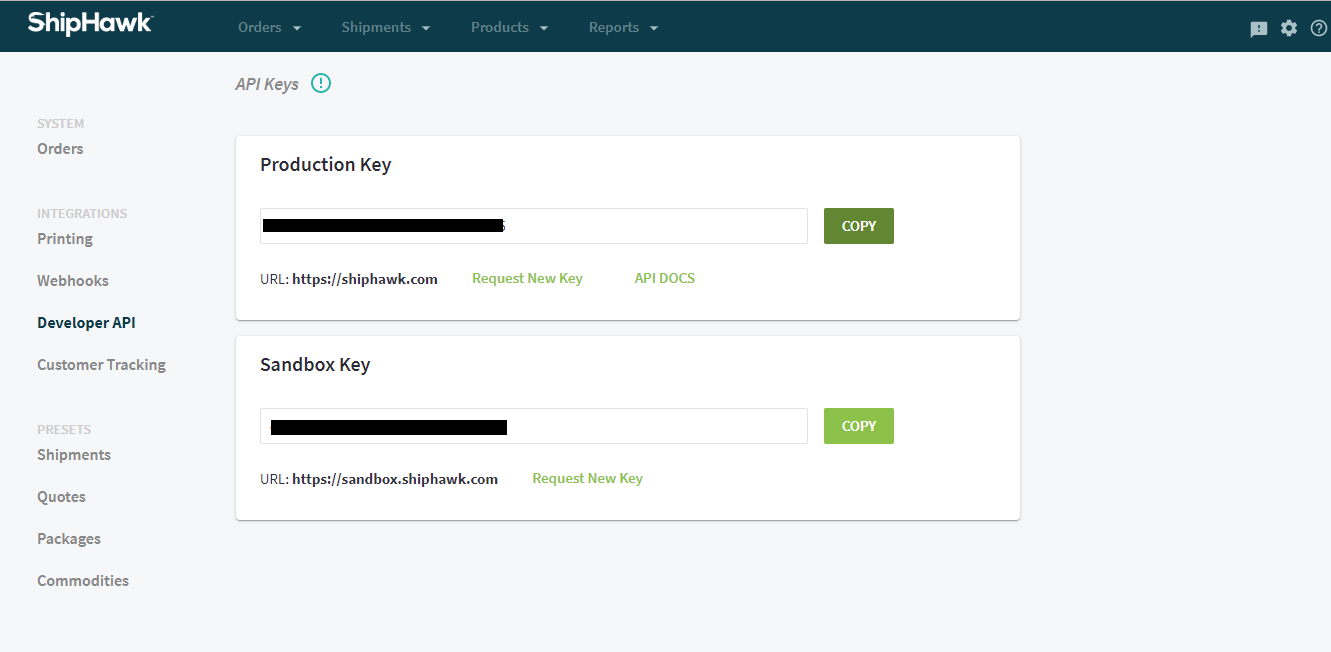This screenshot has height=652, width=1331.
Task: Open the API DOCS link
Action: [x=665, y=278]
